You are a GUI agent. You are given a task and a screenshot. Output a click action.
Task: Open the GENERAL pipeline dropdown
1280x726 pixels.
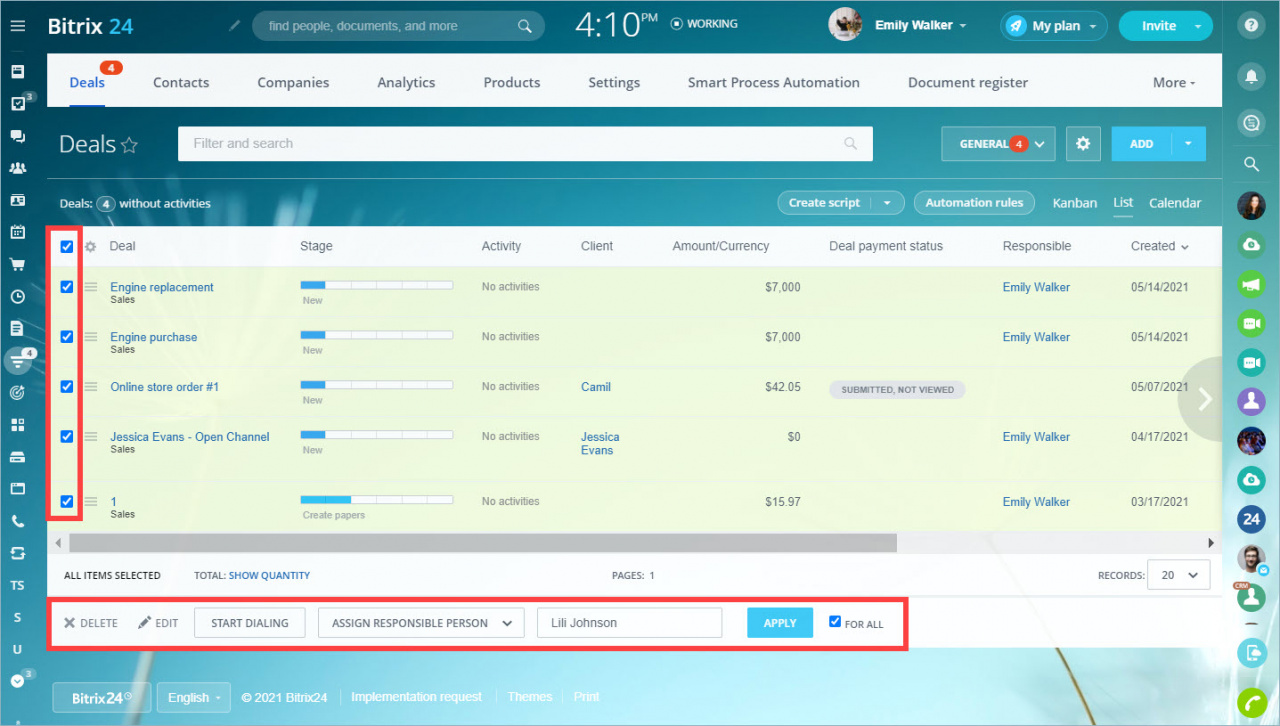coord(999,144)
